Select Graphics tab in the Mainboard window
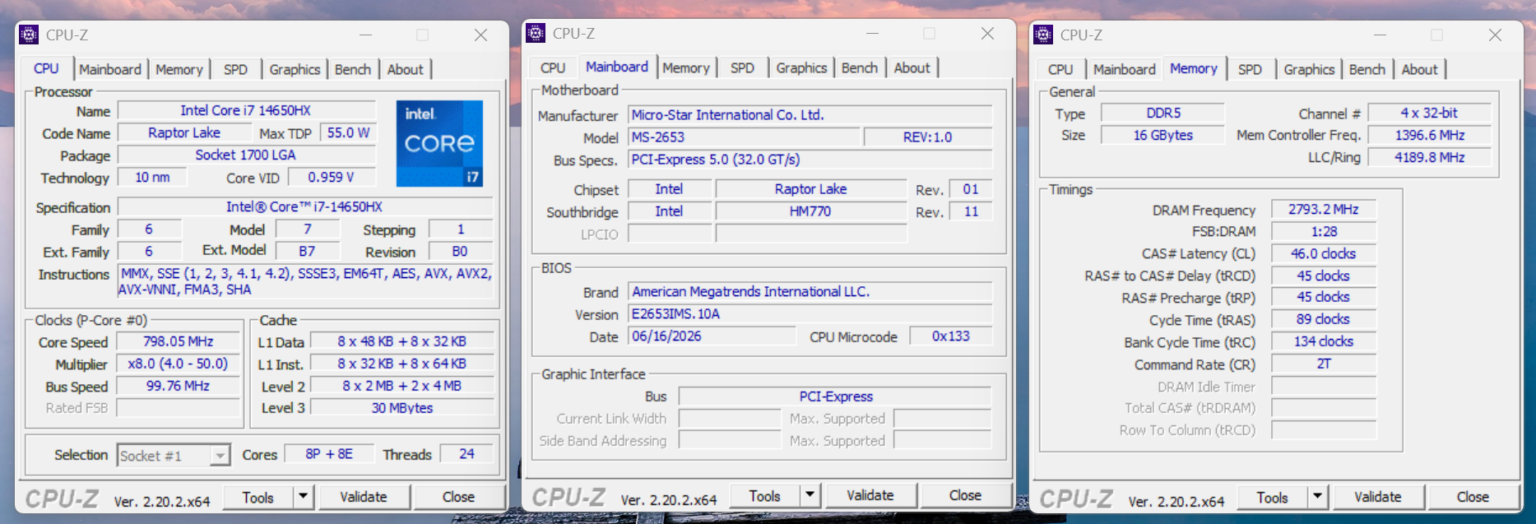Screen dimensions: 1536x524 point(802,68)
